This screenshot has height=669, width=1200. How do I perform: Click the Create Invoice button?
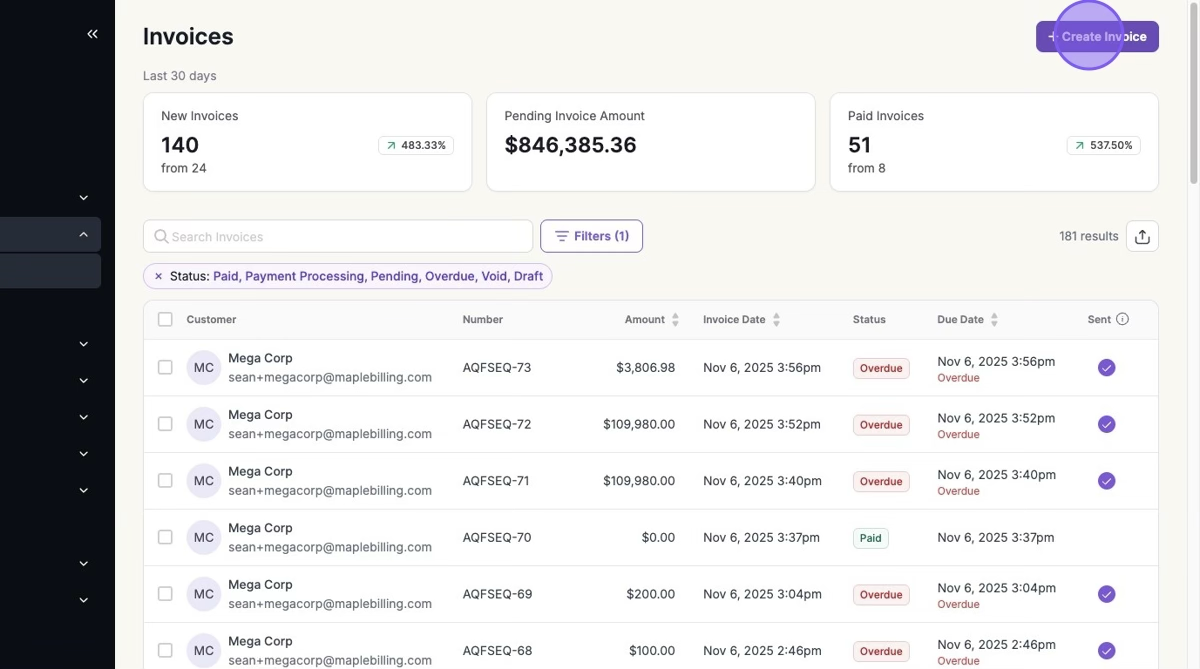(x=1097, y=37)
